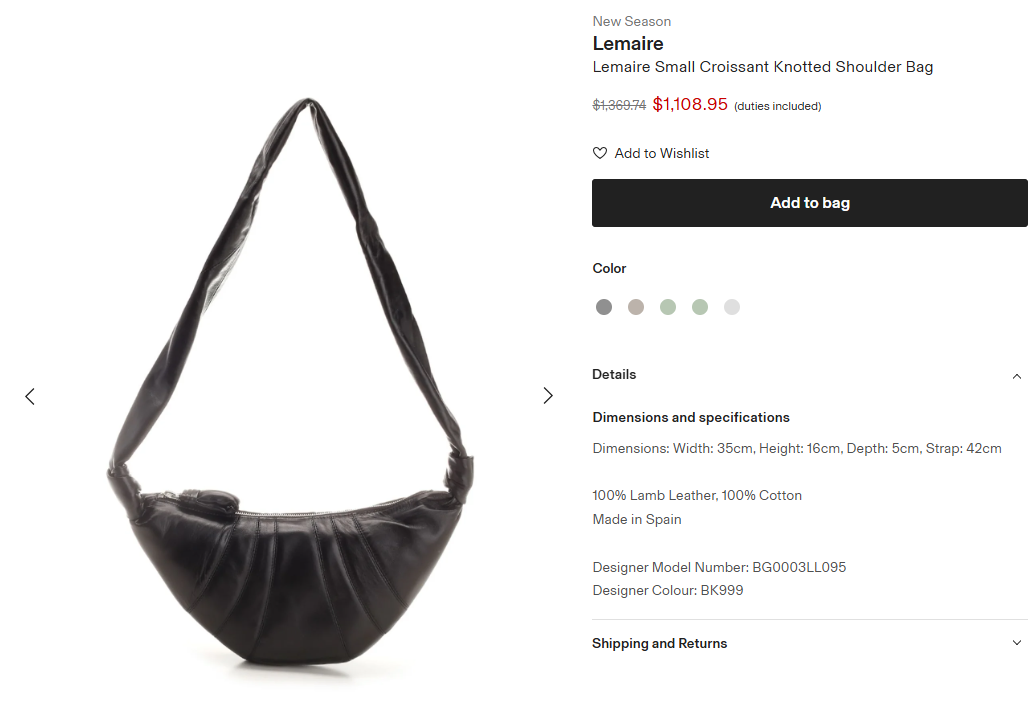Click the product title text
The width and height of the screenshot is (1036, 726).
coord(762,67)
